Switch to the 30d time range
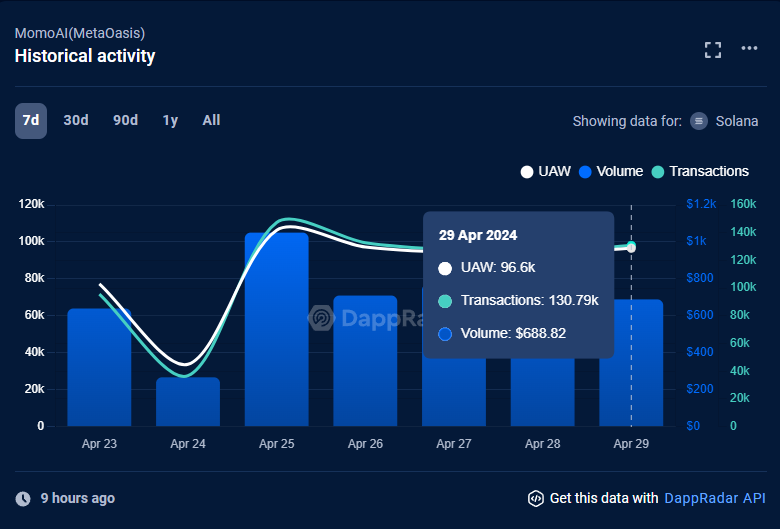This screenshot has height=529, width=780. click(76, 121)
